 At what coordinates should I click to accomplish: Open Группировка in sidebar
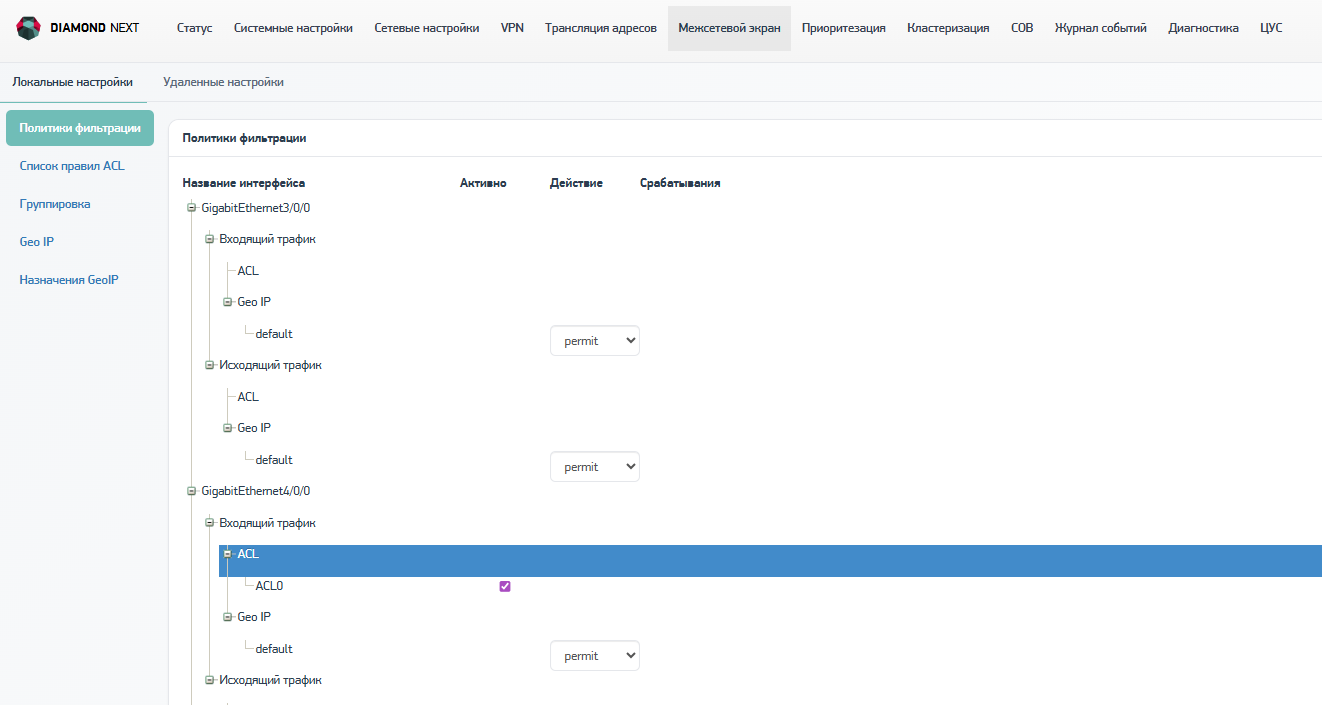(55, 204)
